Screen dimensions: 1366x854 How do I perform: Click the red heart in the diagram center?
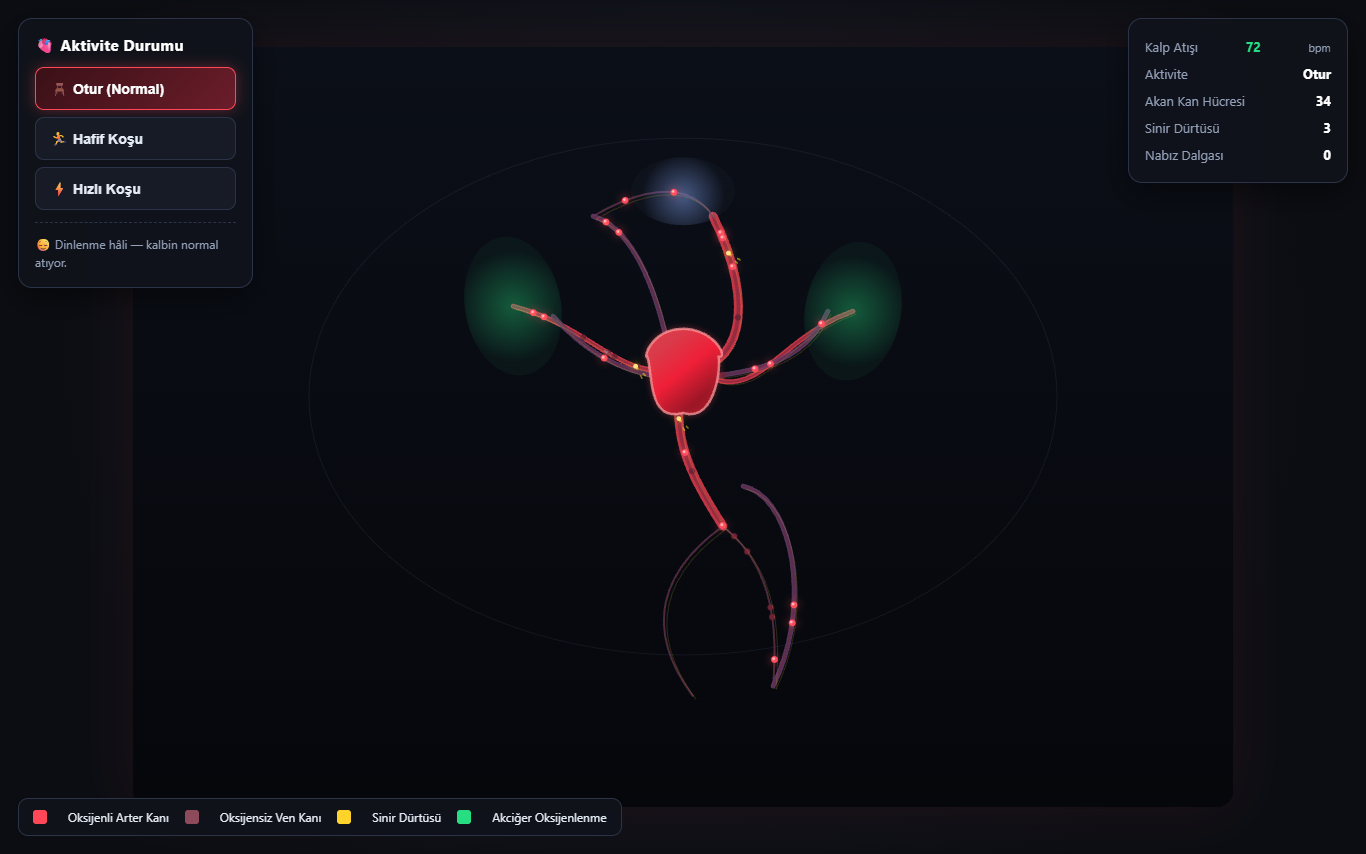pos(684,371)
